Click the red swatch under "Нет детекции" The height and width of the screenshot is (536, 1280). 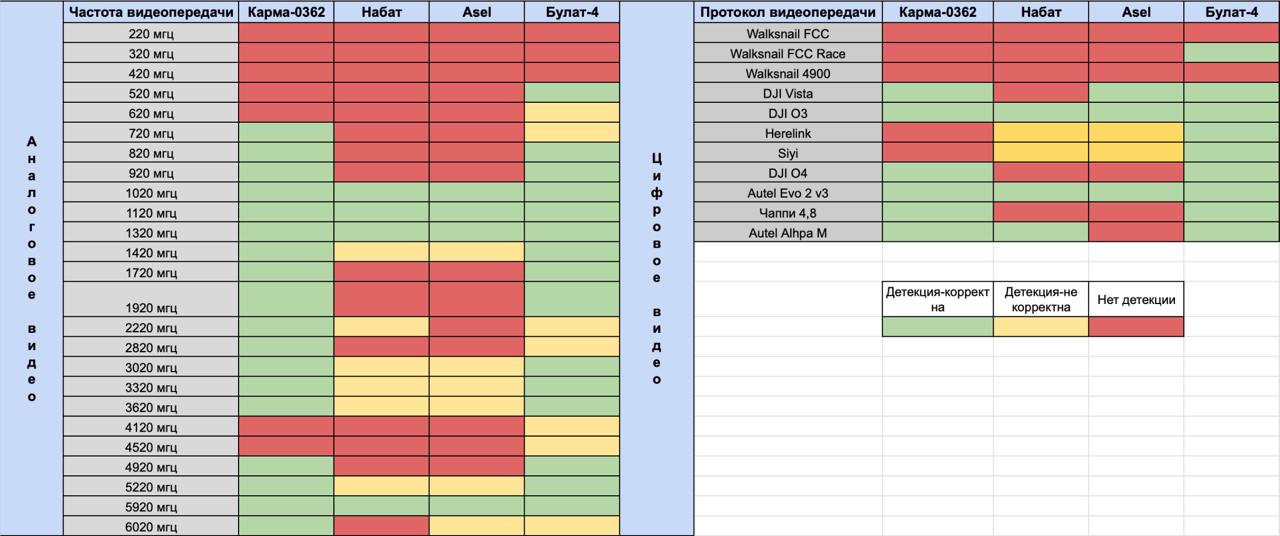[1135, 326]
